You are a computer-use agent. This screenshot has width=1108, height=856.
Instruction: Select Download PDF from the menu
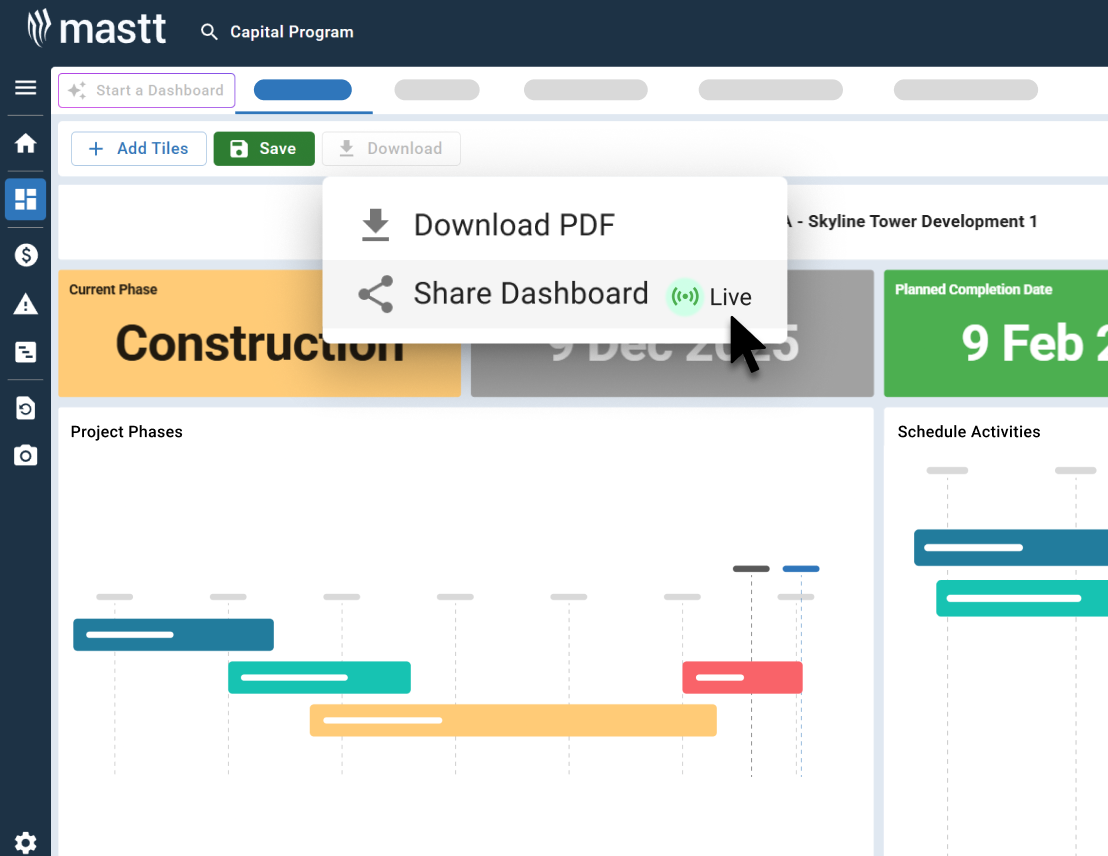coord(513,224)
